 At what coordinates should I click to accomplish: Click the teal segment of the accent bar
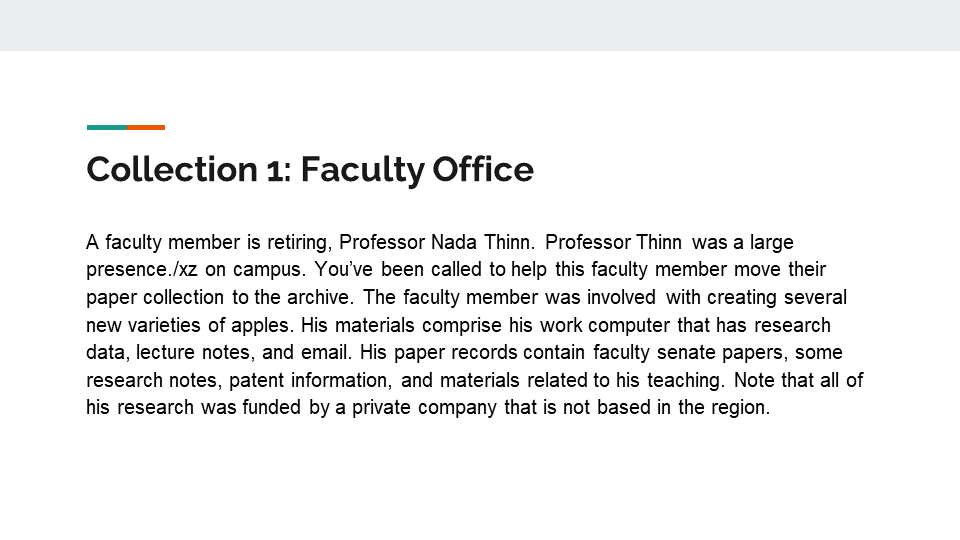(x=107, y=127)
